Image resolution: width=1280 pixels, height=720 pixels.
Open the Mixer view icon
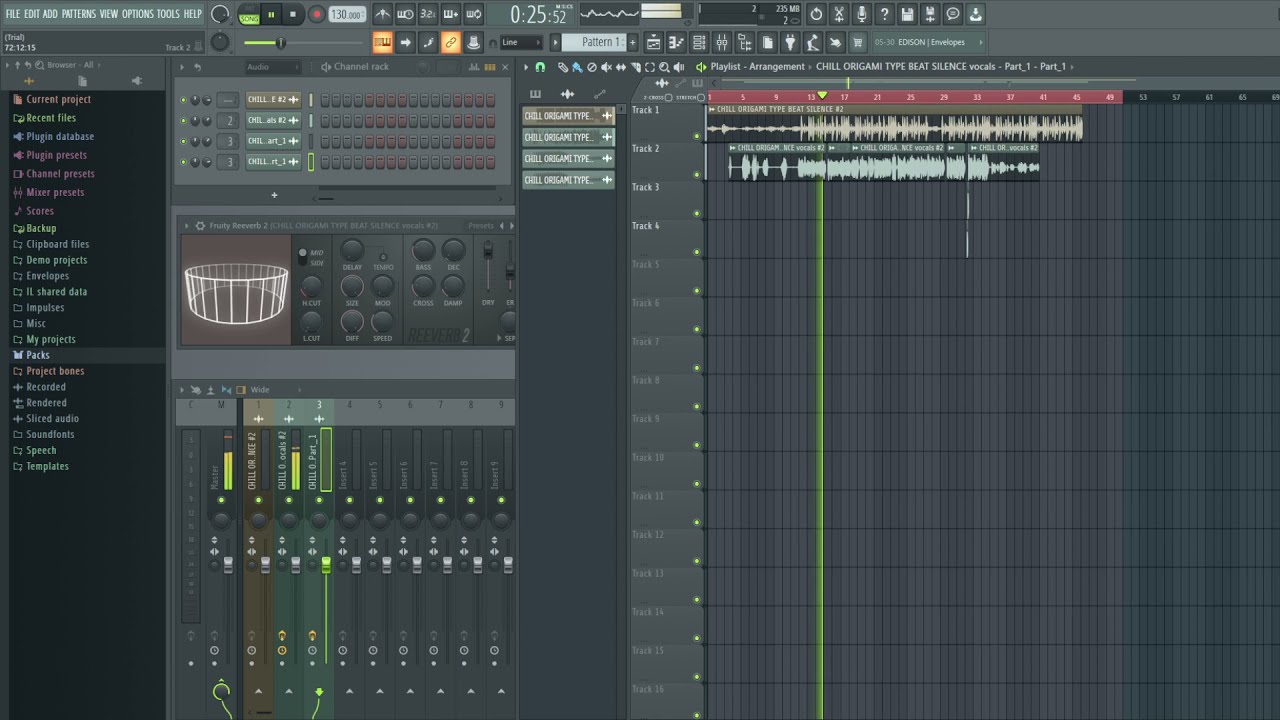click(x=722, y=42)
